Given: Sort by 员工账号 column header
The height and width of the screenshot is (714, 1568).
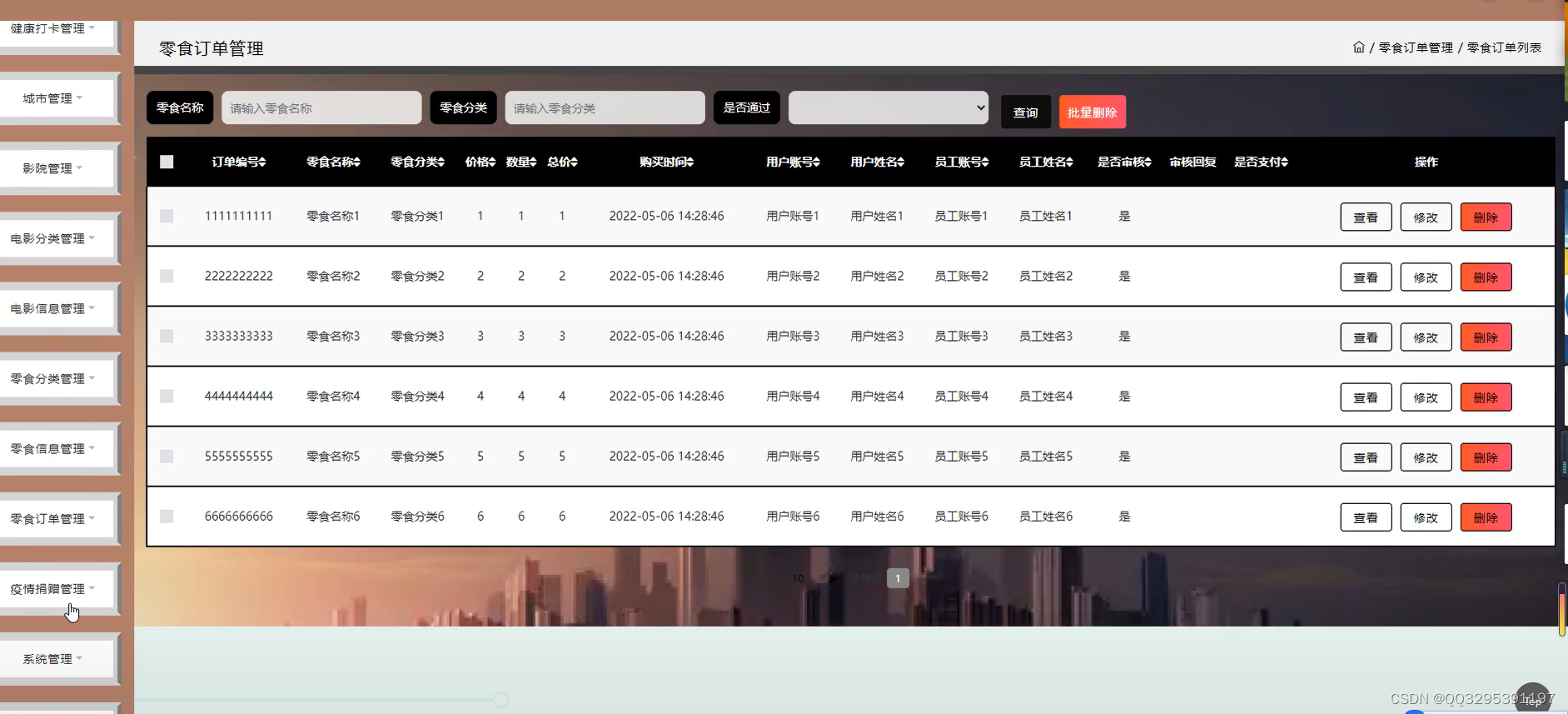Looking at the screenshot, I should pyautogui.click(x=961, y=162).
